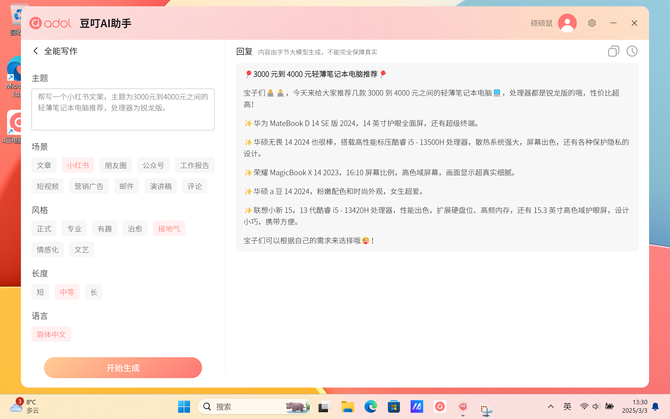This screenshot has width=670, height=419.
Task: Choose the 正式 style
Action: pyautogui.click(x=44, y=229)
